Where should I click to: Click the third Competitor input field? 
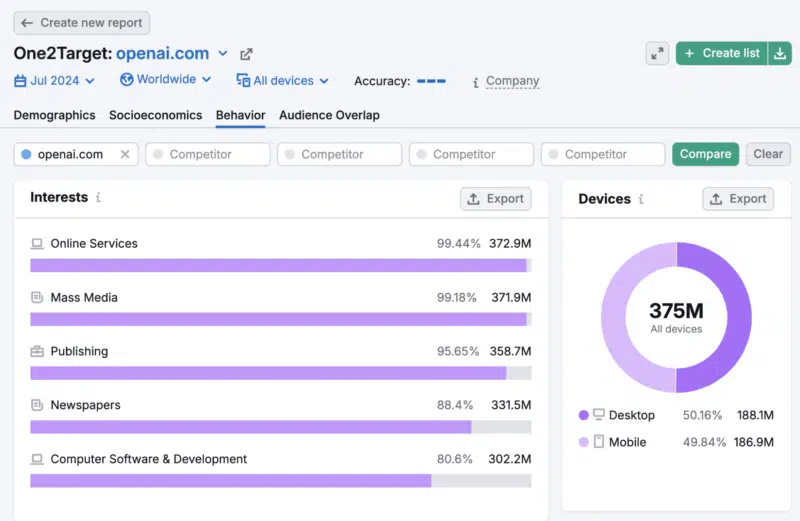coord(471,154)
